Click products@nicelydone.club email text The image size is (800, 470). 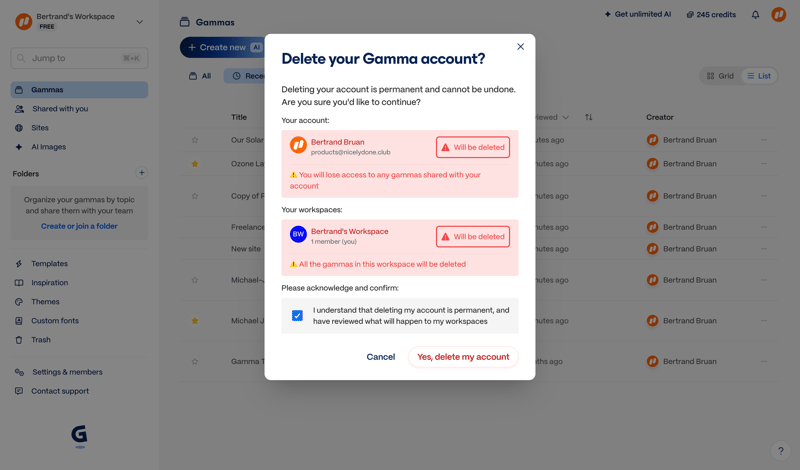click(x=351, y=152)
